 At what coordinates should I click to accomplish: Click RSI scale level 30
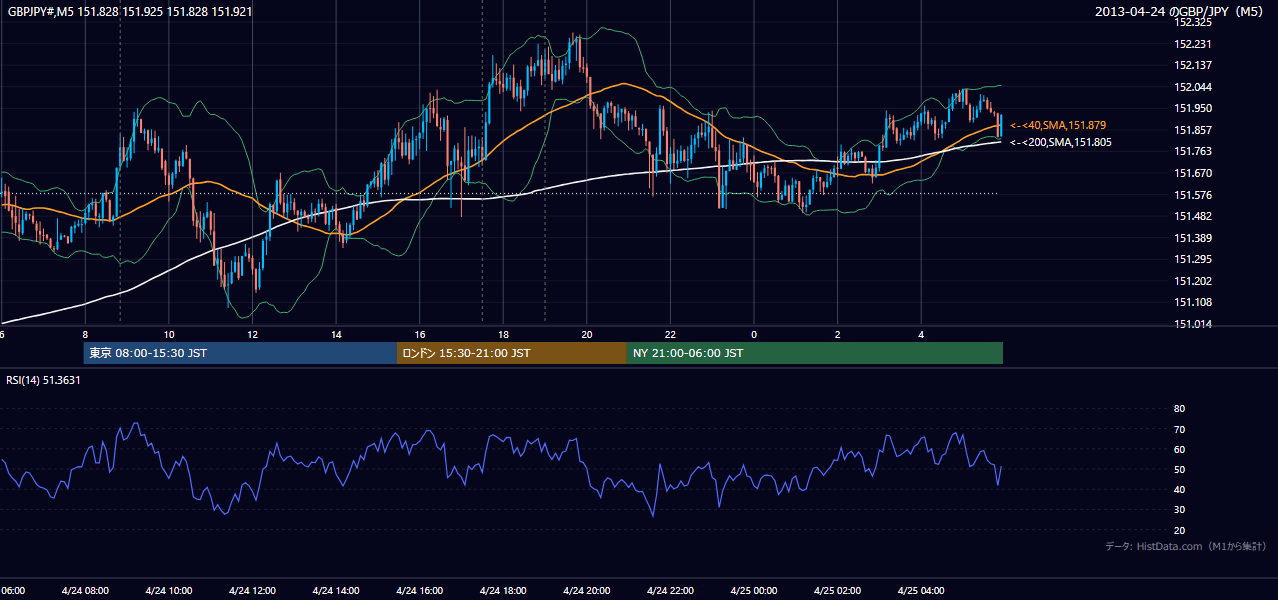click(x=1179, y=510)
